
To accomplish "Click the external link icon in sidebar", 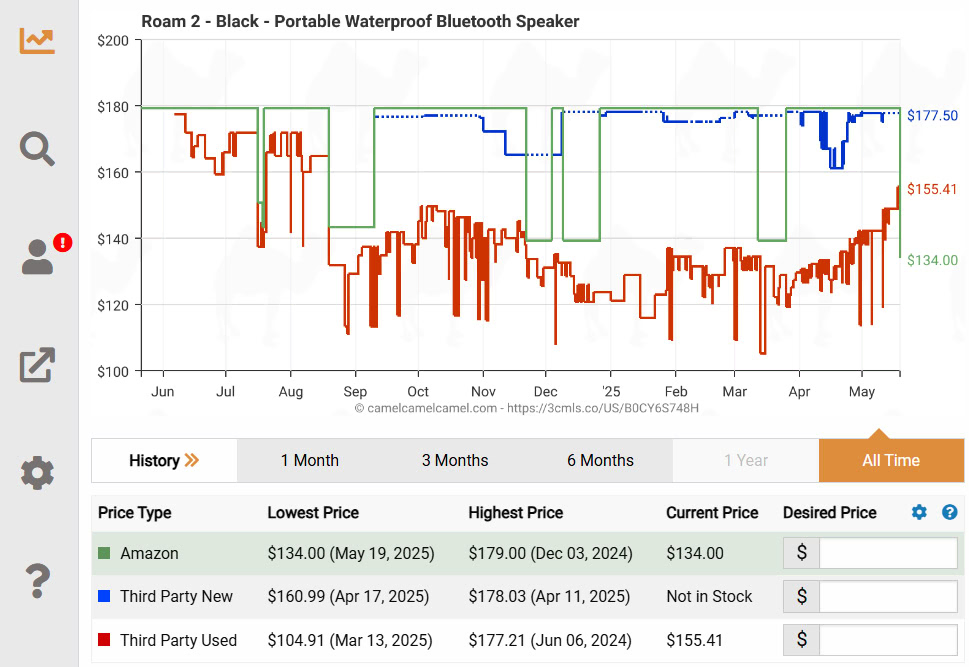I will pyautogui.click(x=37, y=365).
